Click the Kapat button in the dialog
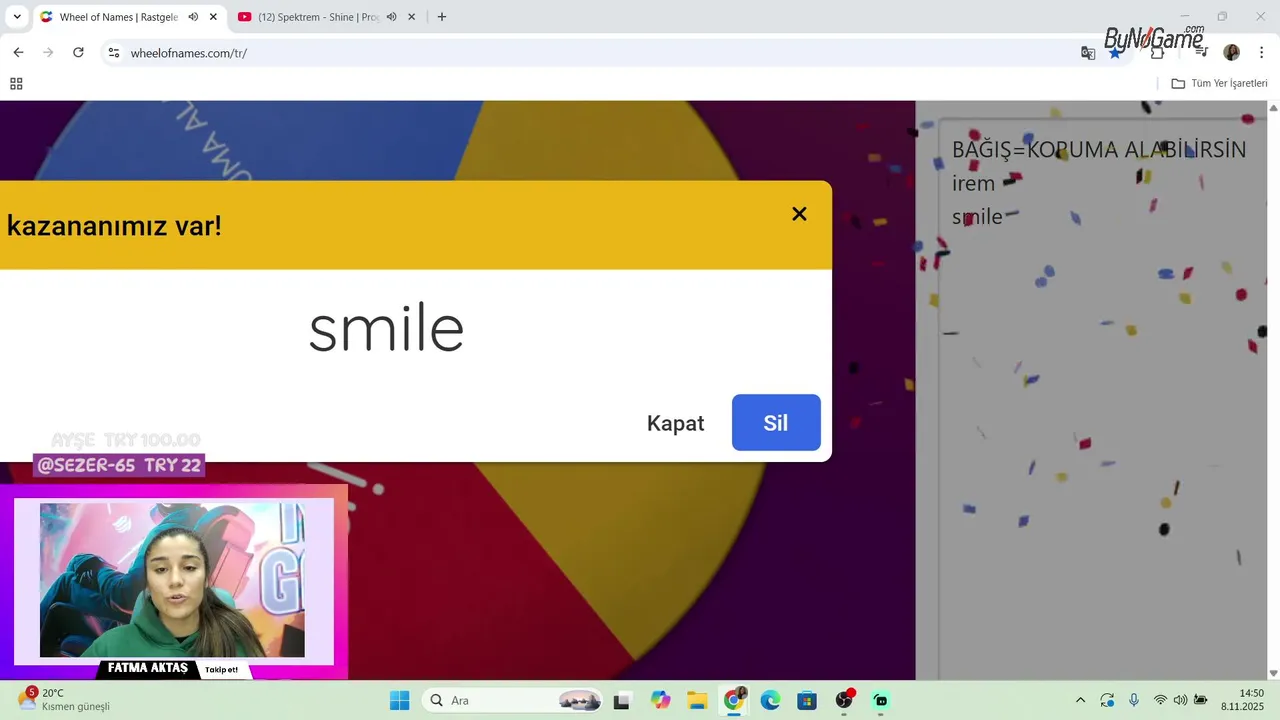This screenshot has height=720, width=1280. tap(675, 423)
